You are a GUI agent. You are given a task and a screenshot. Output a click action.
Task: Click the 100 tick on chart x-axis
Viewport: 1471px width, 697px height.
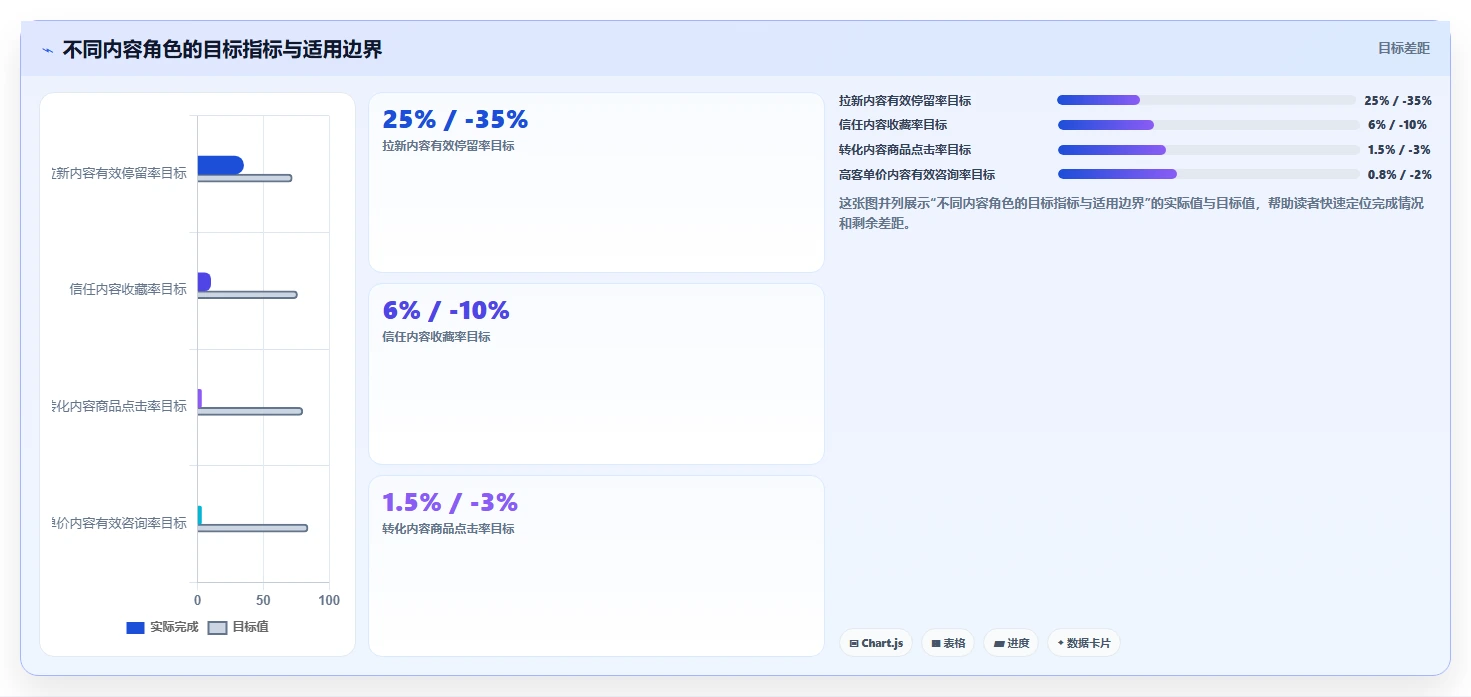[x=329, y=600]
